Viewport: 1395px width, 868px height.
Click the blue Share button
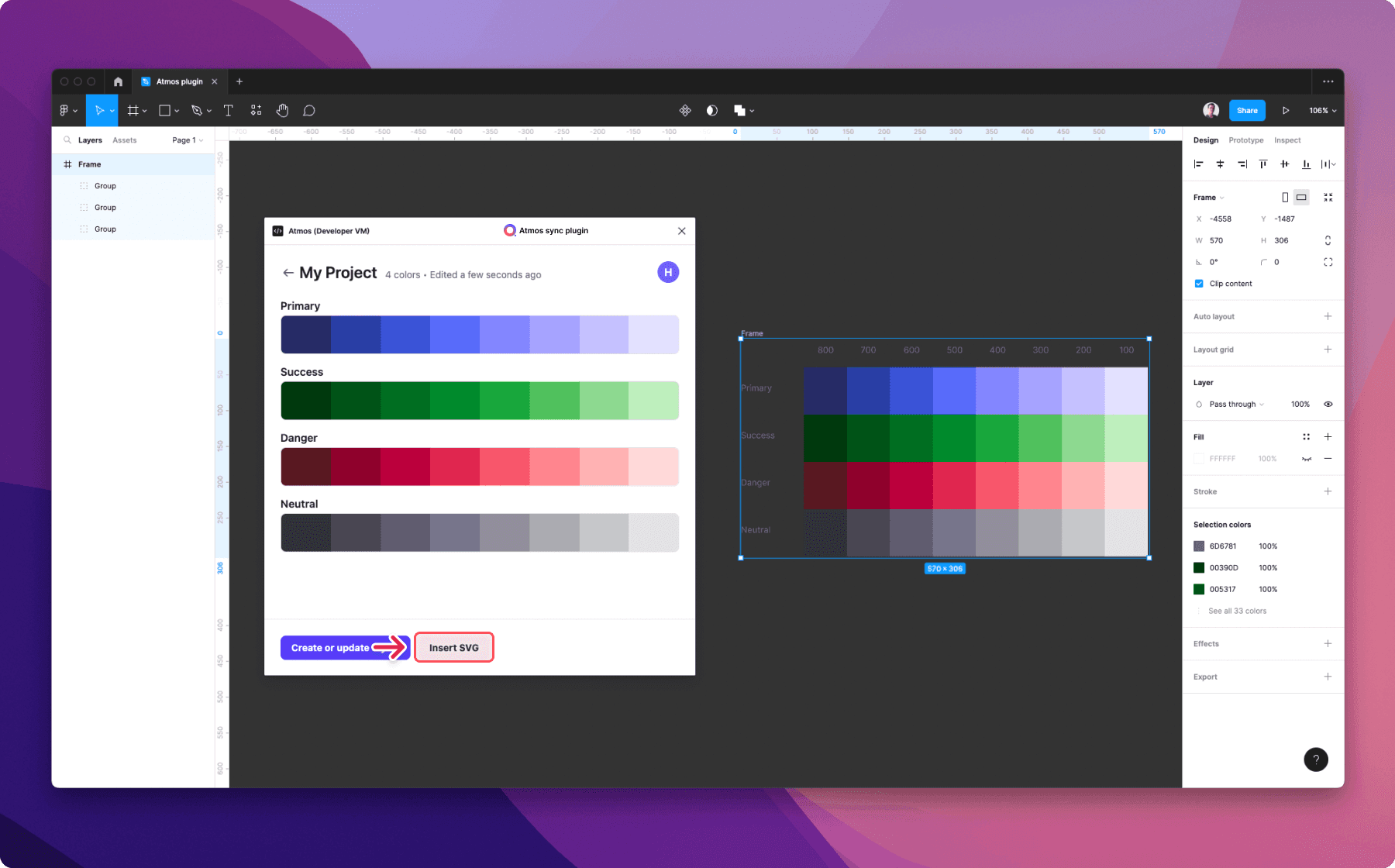(x=1247, y=110)
